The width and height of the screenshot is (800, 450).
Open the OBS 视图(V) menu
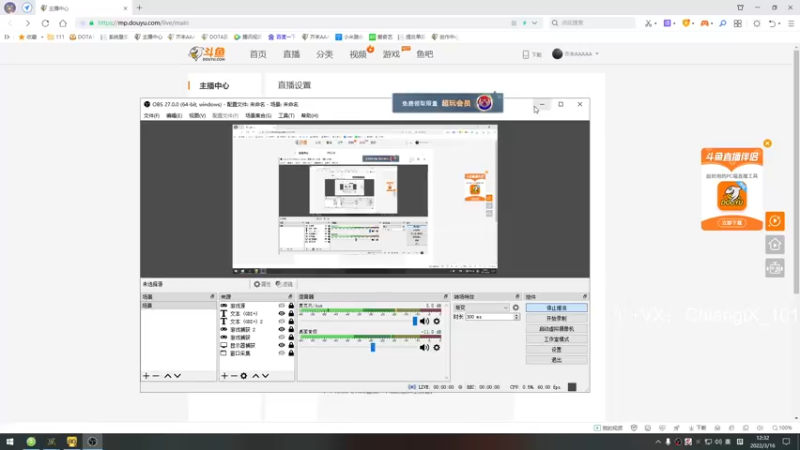point(197,116)
